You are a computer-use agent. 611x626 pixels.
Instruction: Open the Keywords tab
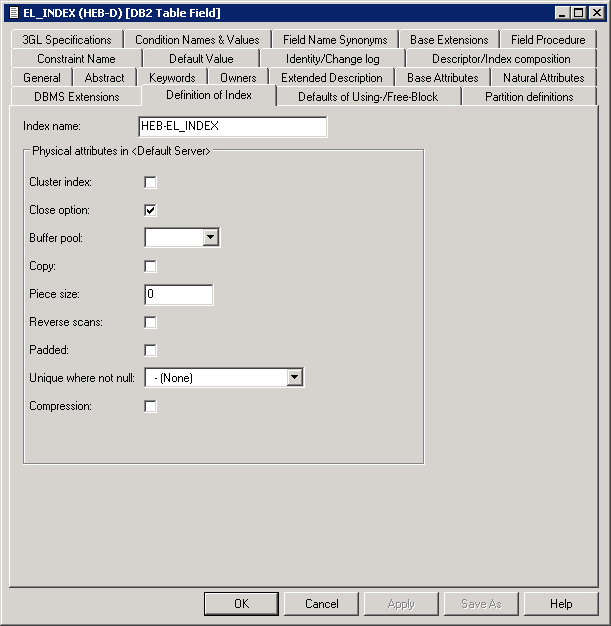[x=172, y=78]
